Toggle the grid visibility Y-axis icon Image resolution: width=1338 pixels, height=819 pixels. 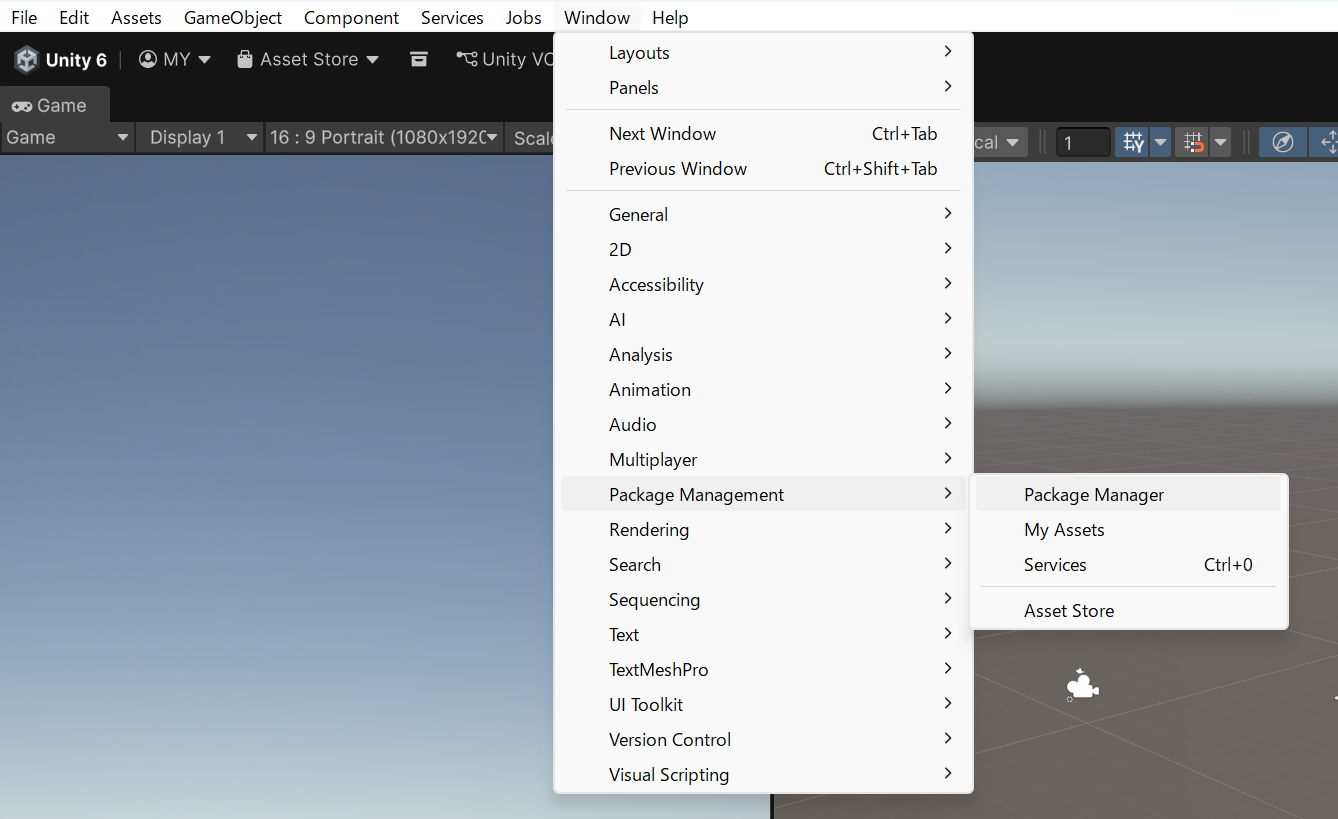1133,142
